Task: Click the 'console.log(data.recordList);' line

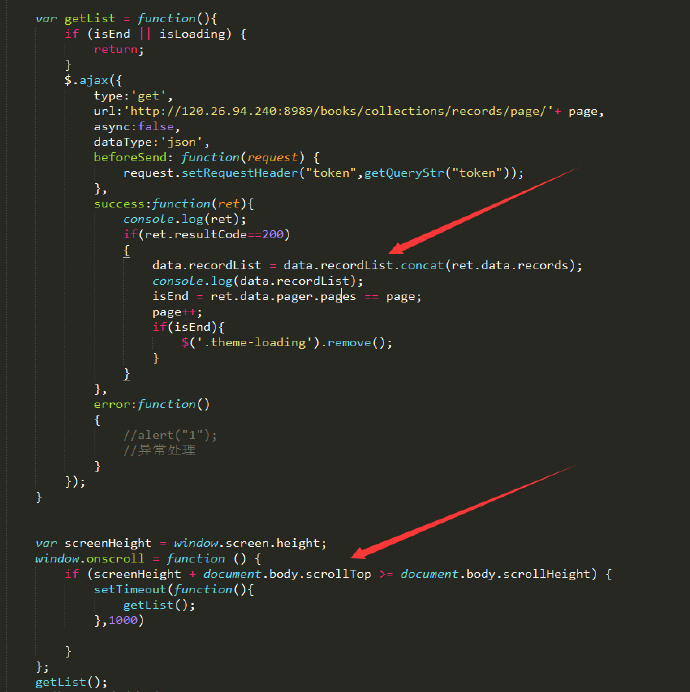Action: [258, 281]
